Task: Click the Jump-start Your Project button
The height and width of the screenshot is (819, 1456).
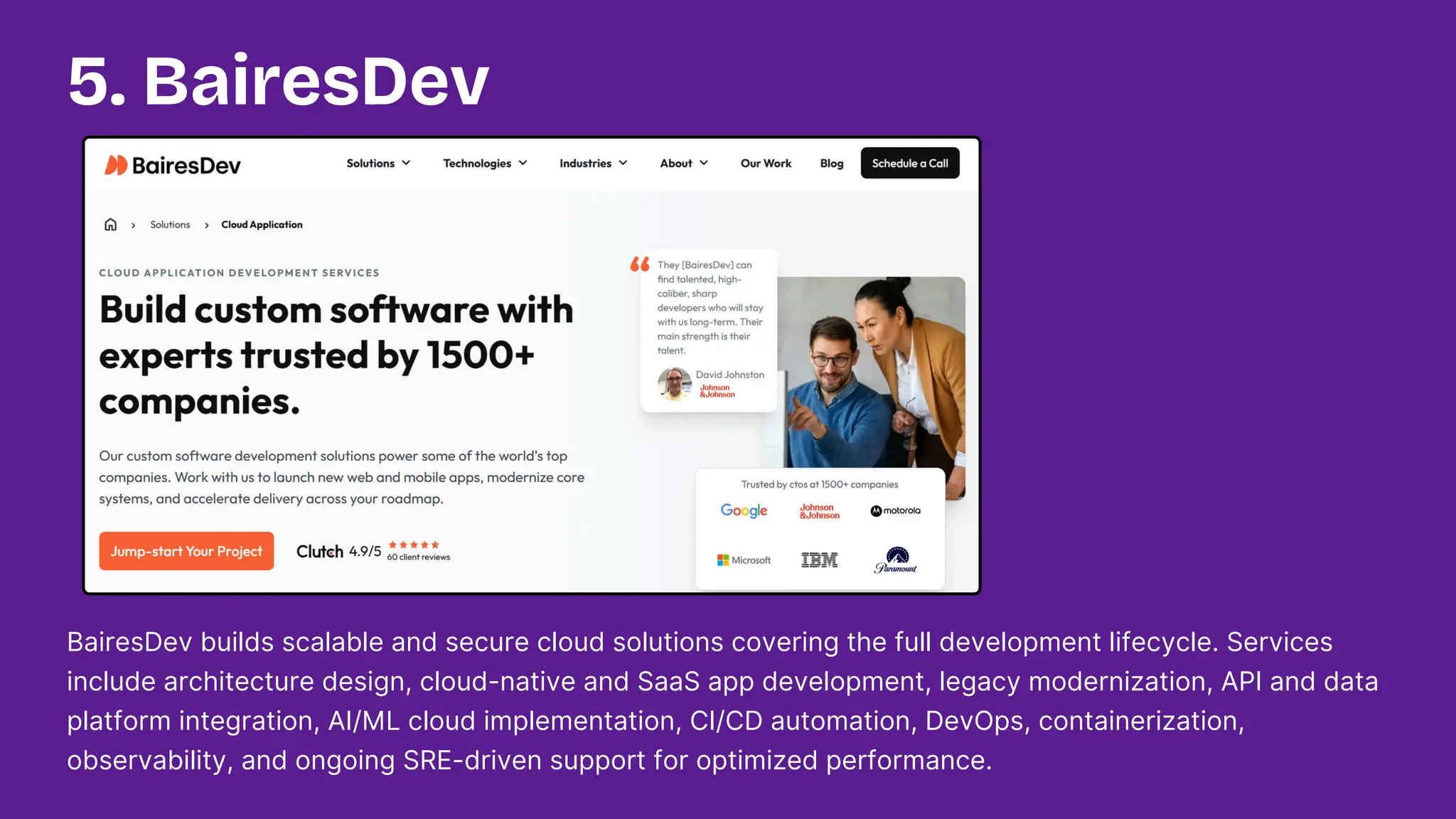Action: pos(186,551)
